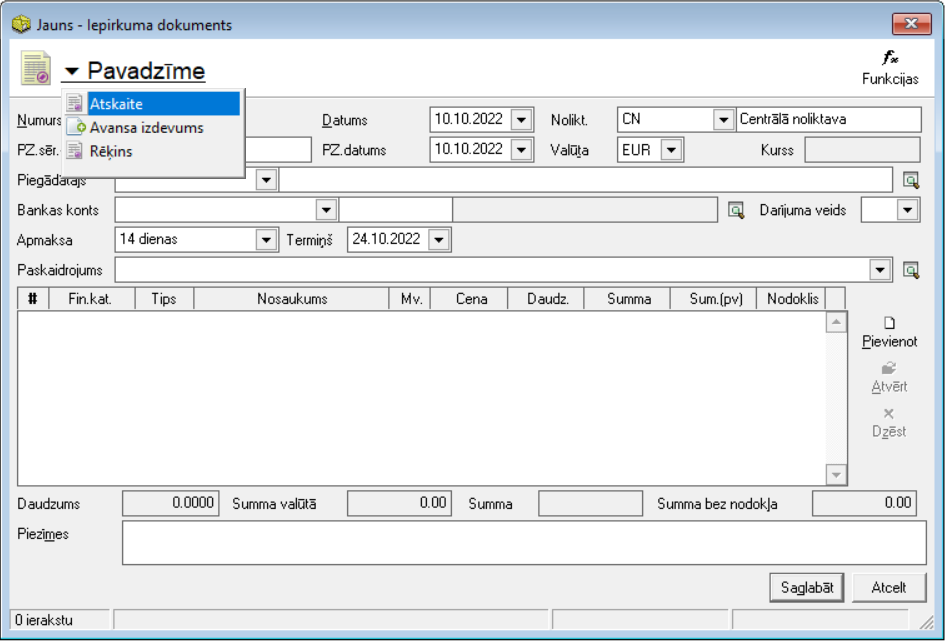Click the Nodoklis column header
This screenshot has height=644, width=949.
(x=791, y=299)
